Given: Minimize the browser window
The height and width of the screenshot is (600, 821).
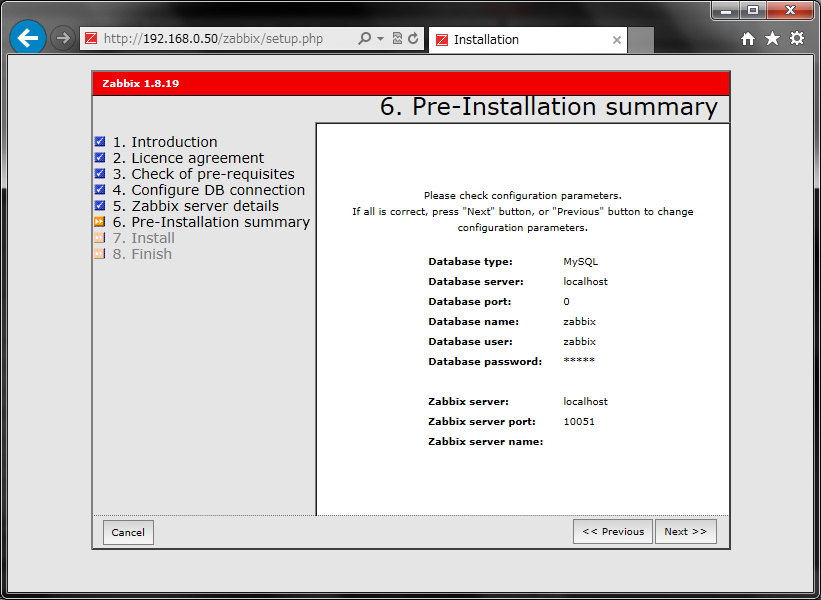Looking at the screenshot, I should [x=726, y=10].
